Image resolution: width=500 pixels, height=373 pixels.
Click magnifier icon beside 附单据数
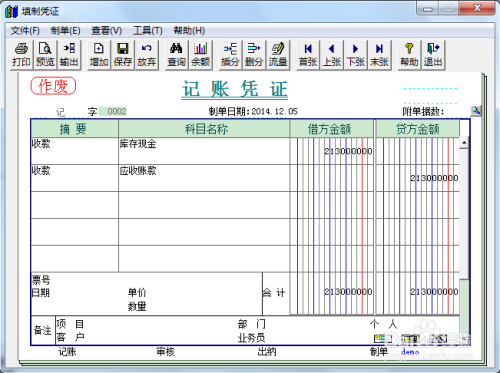(476, 111)
